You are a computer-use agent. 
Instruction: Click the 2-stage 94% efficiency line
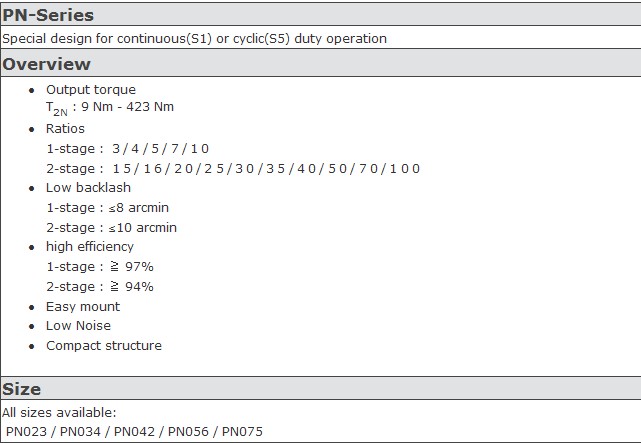100,287
